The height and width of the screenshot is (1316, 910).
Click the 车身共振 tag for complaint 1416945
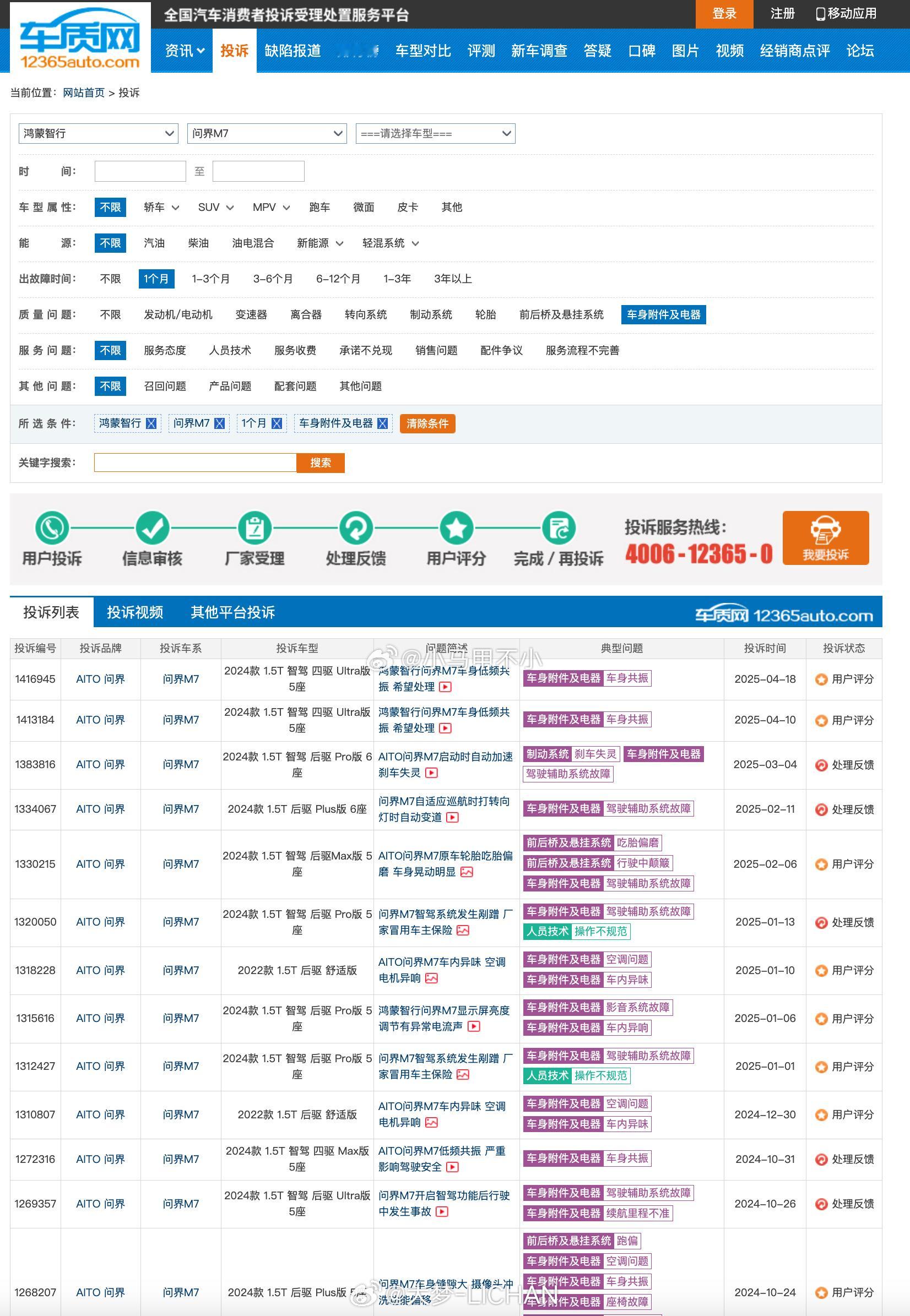click(x=627, y=678)
